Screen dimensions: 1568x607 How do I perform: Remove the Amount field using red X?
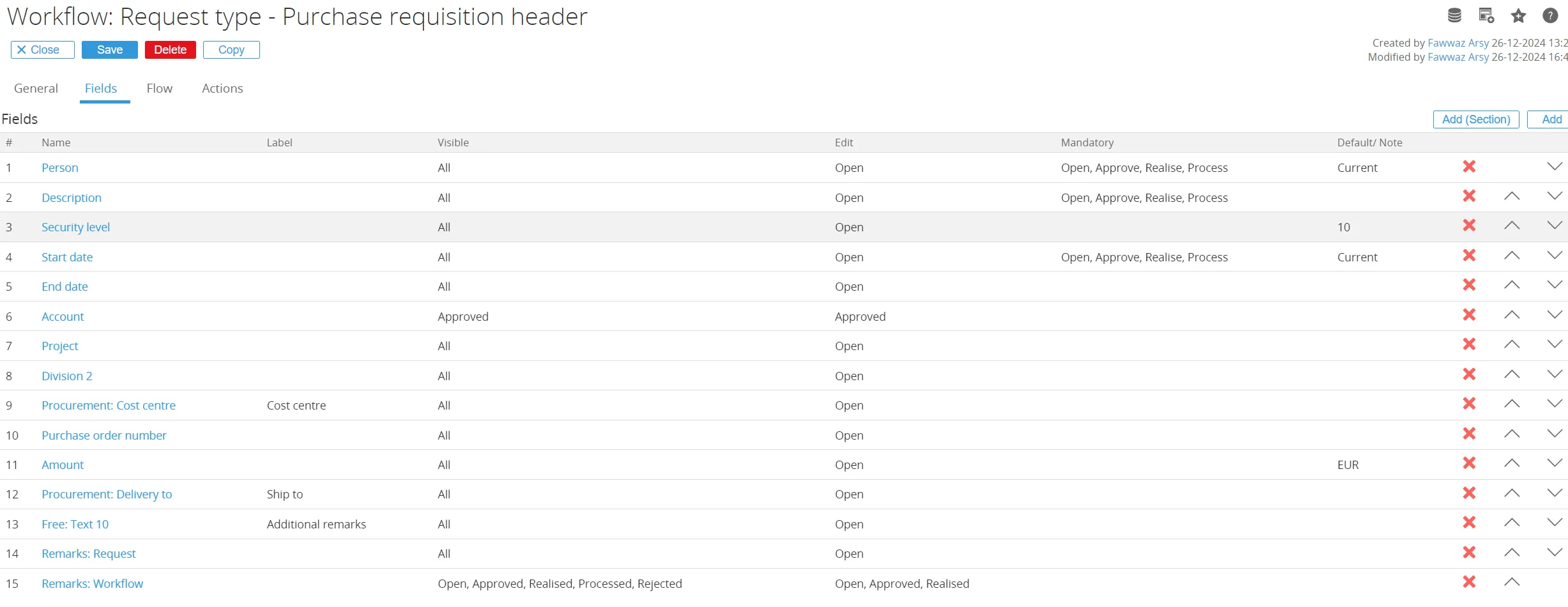pyautogui.click(x=1469, y=463)
